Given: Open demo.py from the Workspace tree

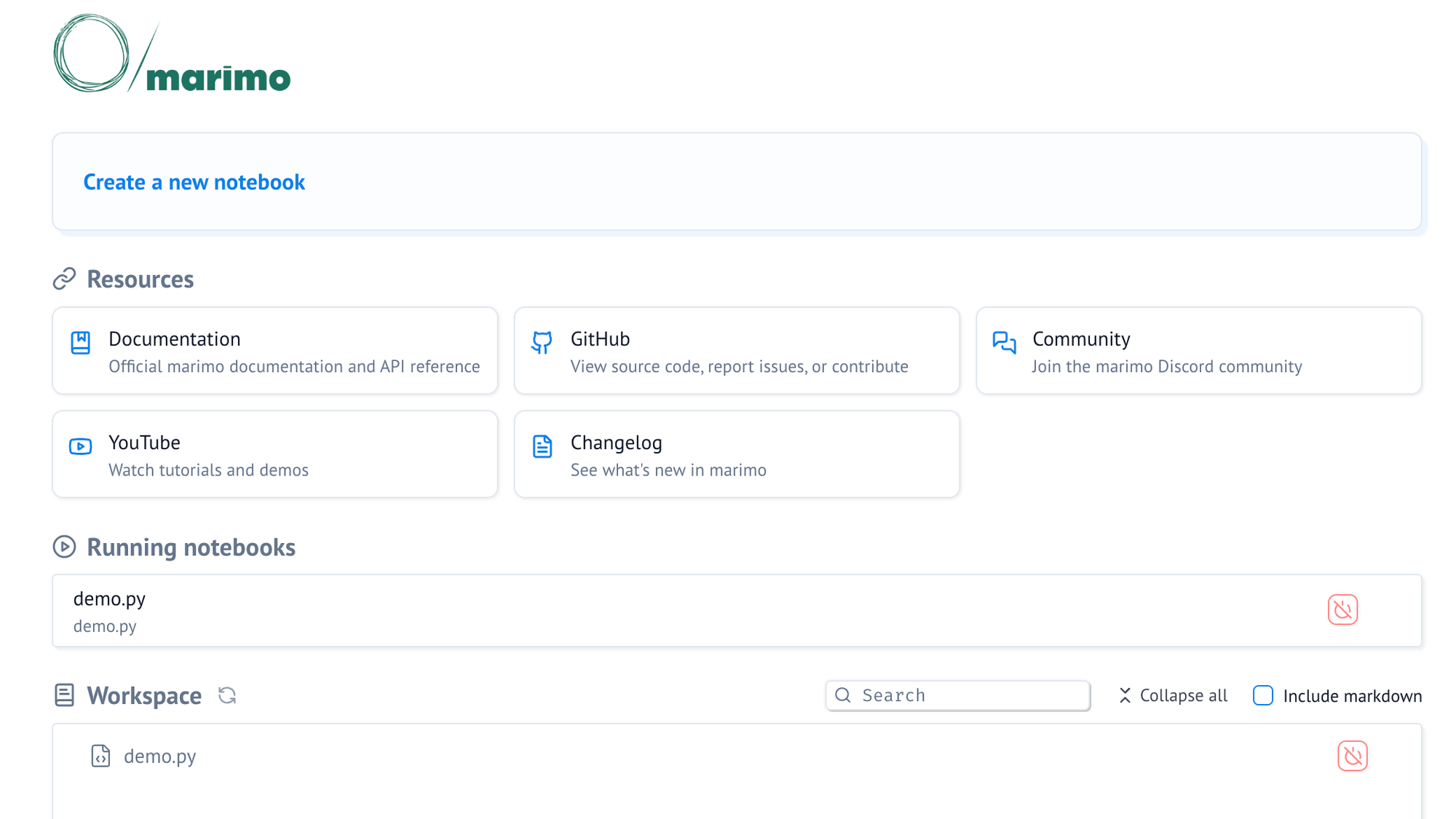Looking at the screenshot, I should coord(159,756).
